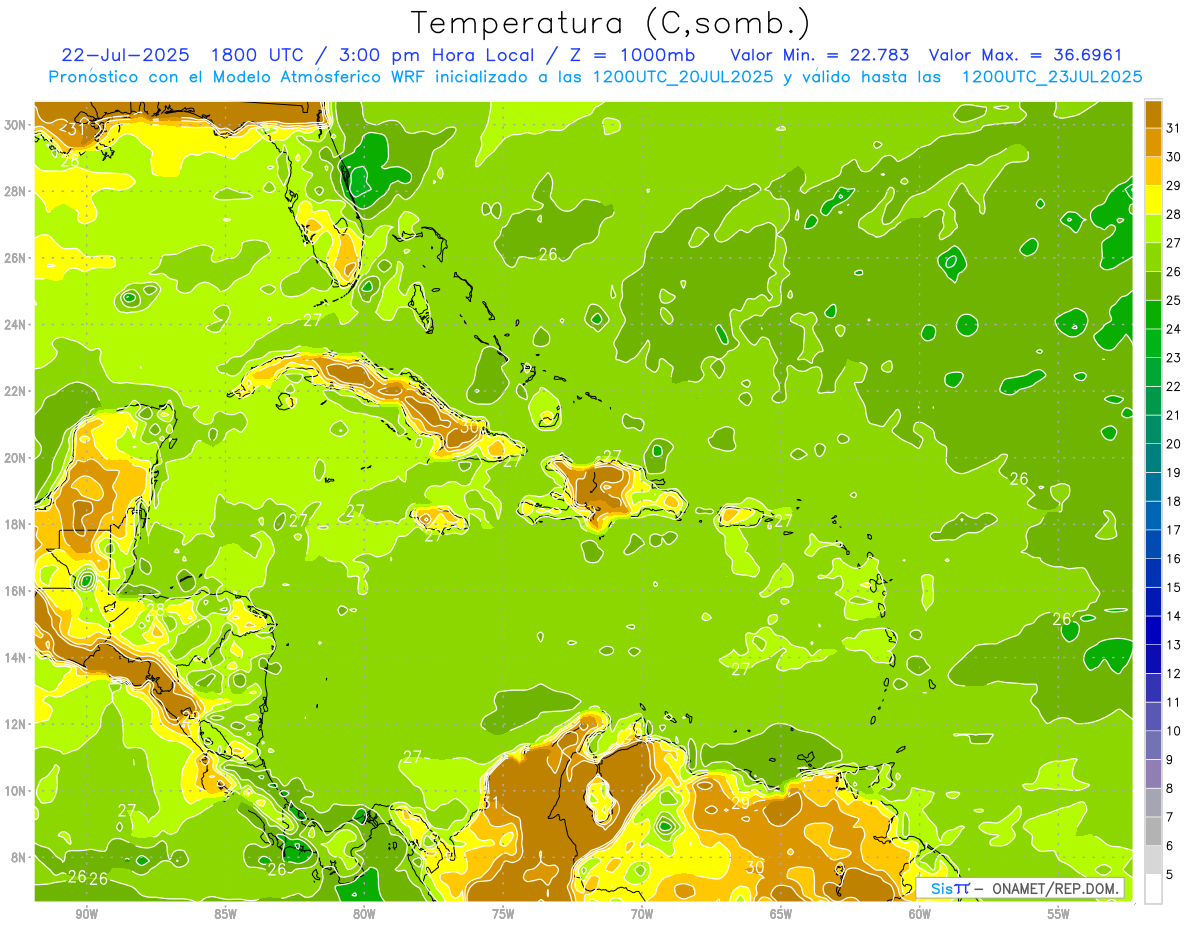Select the legend swatch between 26 and 27

click(1153, 257)
